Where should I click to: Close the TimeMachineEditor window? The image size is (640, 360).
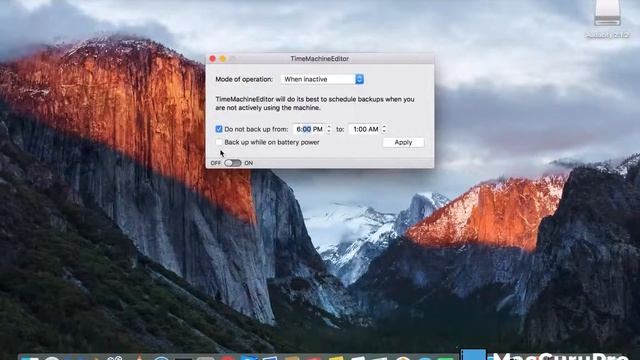pyautogui.click(x=213, y=59)
